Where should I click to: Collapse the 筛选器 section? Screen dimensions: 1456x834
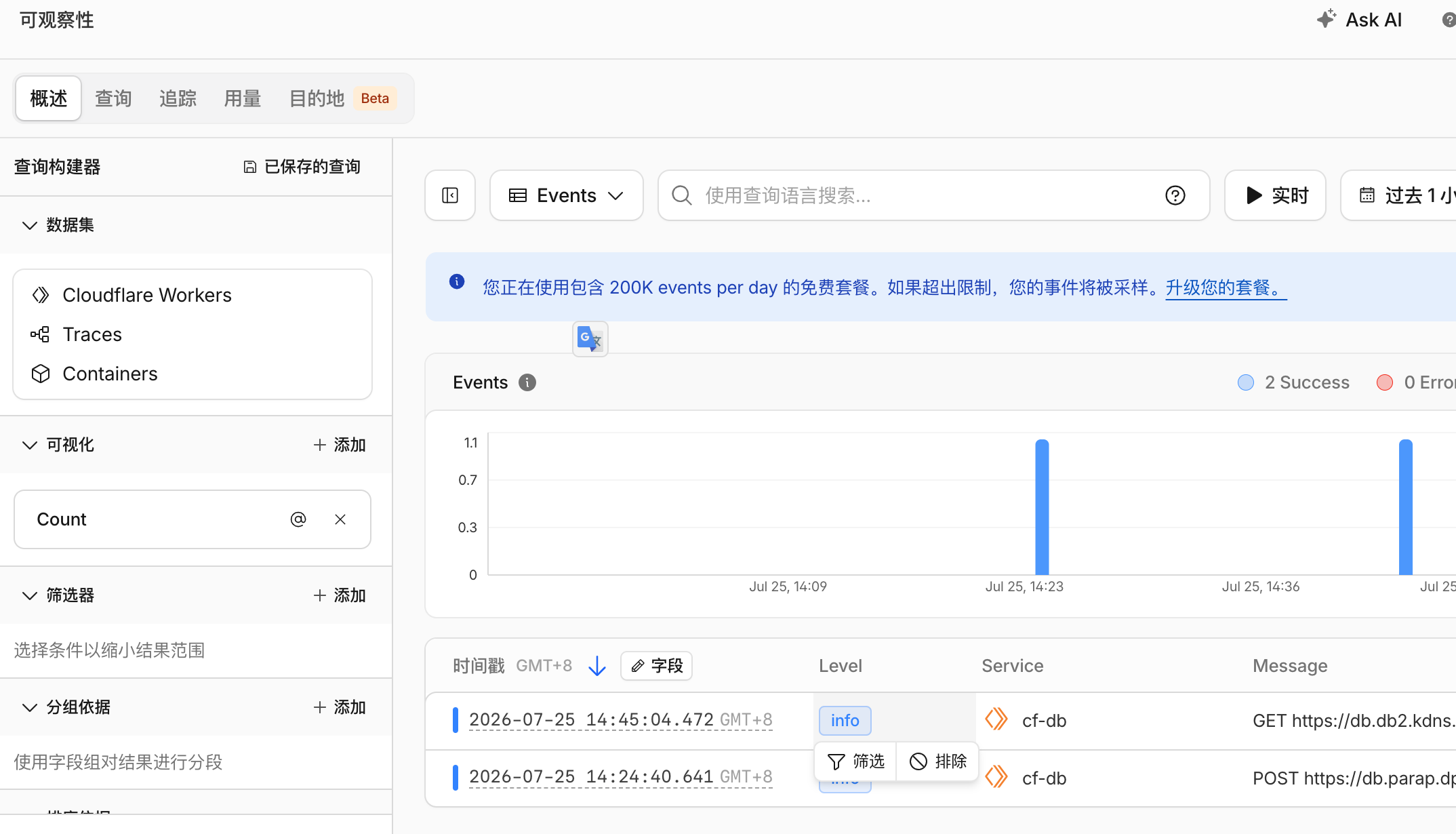[29, 595]
